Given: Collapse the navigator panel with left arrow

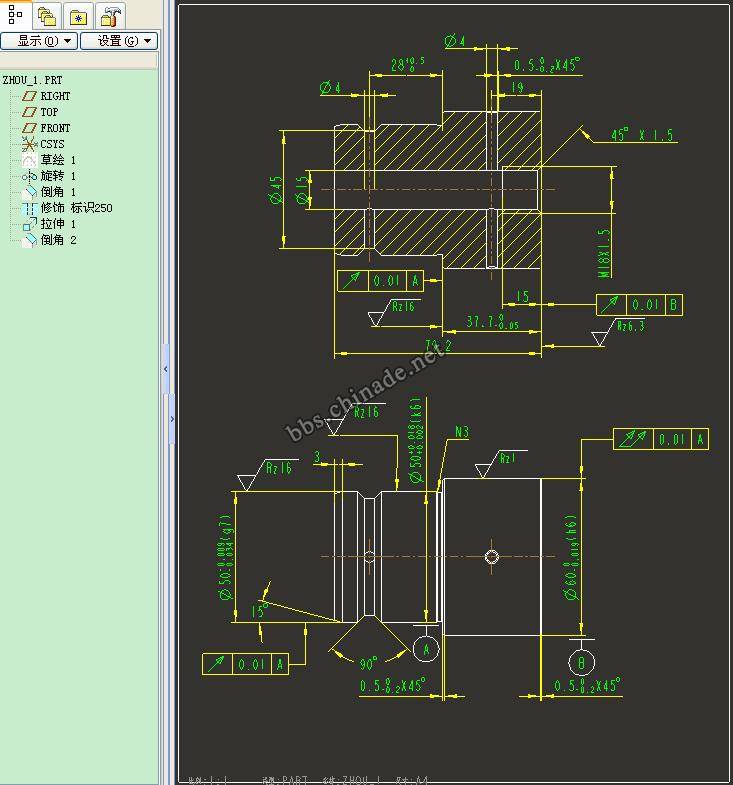Looking at the screenshot, I should (165, 369).
